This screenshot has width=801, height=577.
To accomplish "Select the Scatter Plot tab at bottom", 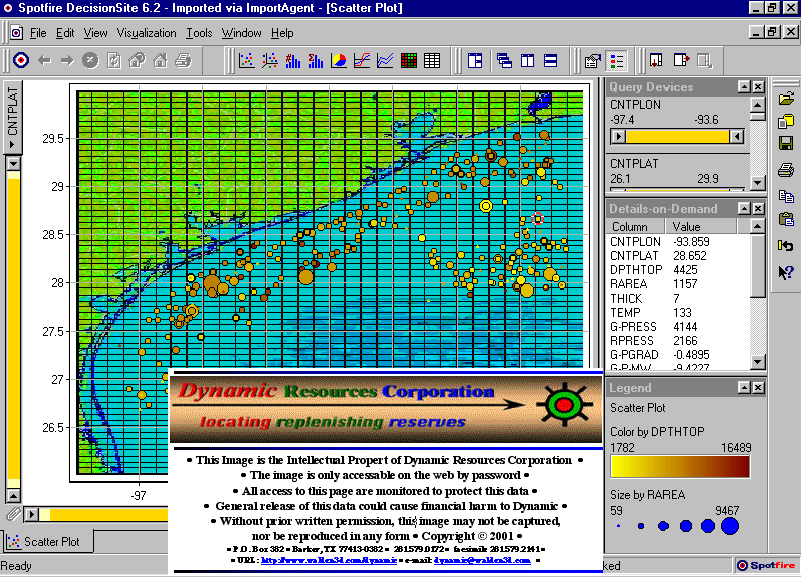I will (x=49, y=542).
